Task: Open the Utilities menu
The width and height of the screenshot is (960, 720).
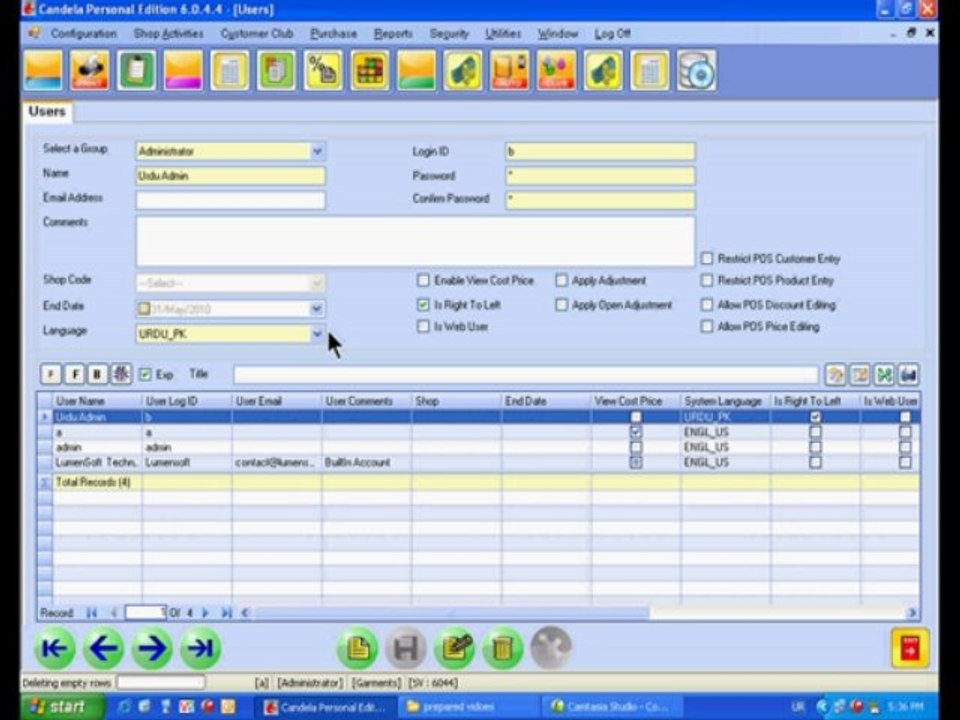Action: pos(503,34)
